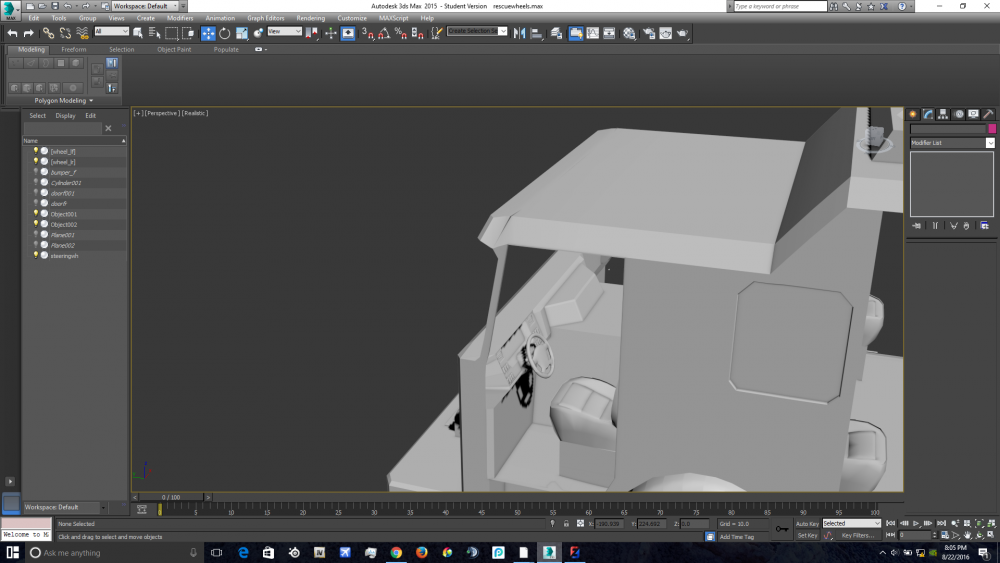Activate the Select and Rotate tool

(x=225, y=33)
